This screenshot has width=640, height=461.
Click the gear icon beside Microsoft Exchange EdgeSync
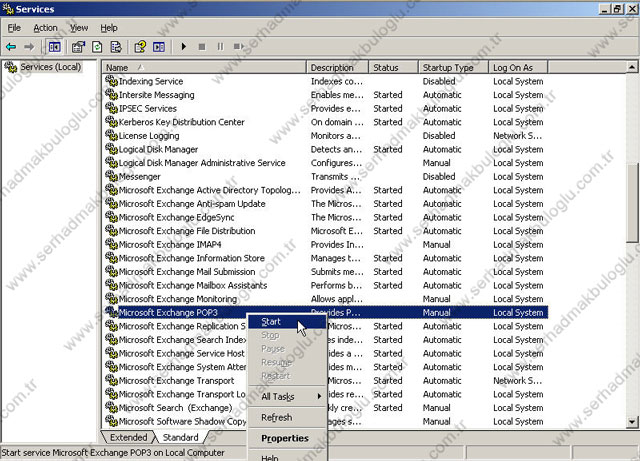[x=111, y=217]
